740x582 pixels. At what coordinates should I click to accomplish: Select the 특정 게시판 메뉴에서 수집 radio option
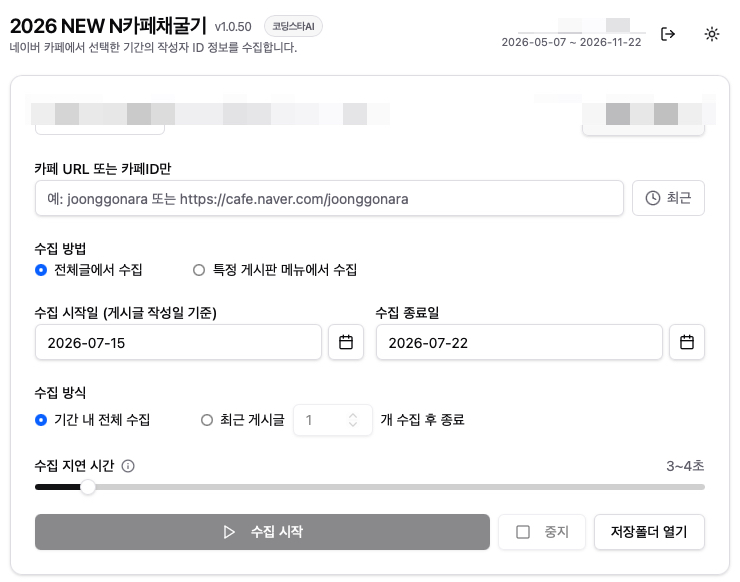[199, 270]
